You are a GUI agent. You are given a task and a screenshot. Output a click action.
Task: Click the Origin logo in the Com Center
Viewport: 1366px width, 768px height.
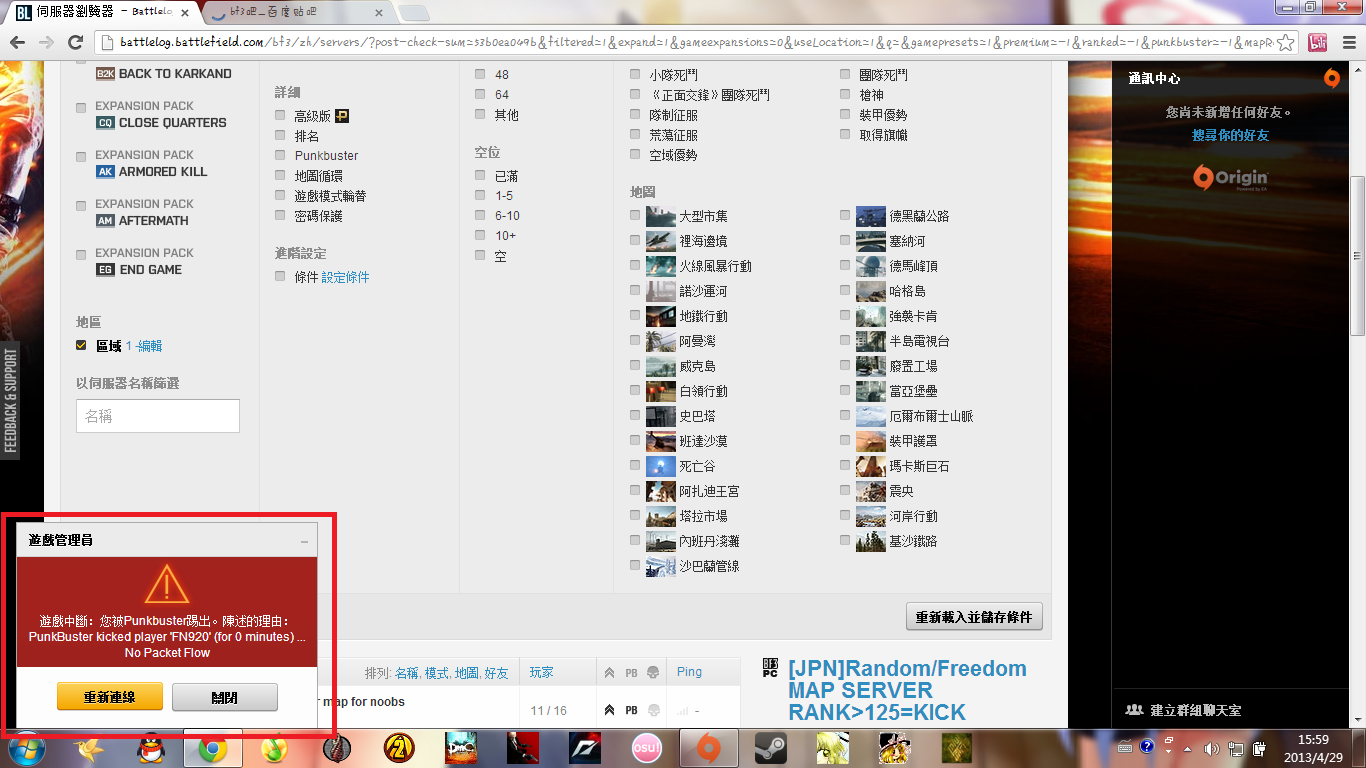pyautogui.click(x=1230, y=178)
